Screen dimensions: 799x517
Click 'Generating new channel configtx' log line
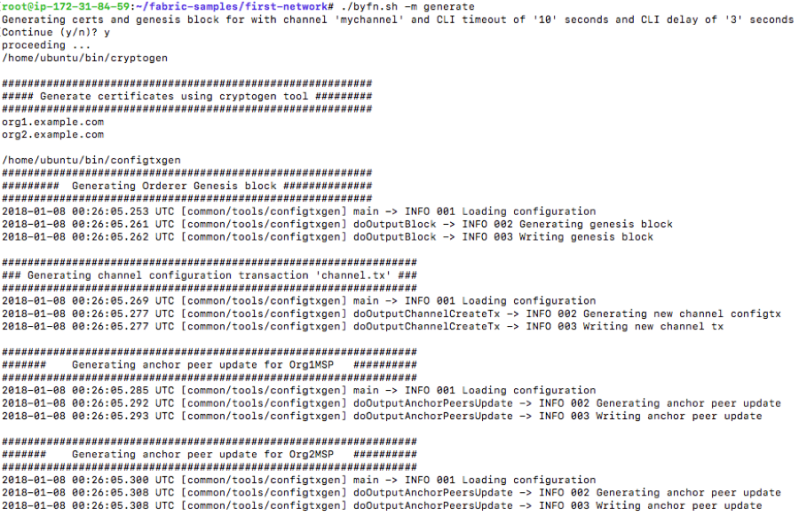click(391, 314)
